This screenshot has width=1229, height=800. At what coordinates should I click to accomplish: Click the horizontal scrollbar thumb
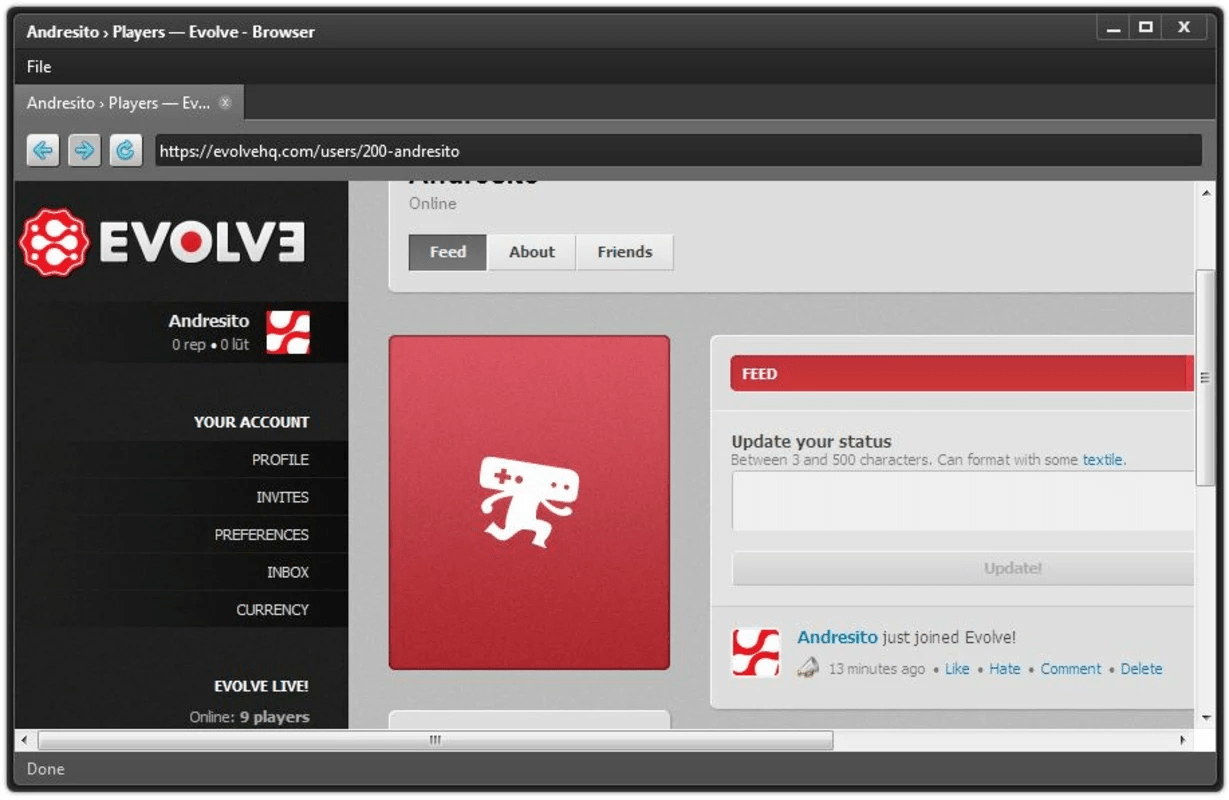click(x=435, y=740)
